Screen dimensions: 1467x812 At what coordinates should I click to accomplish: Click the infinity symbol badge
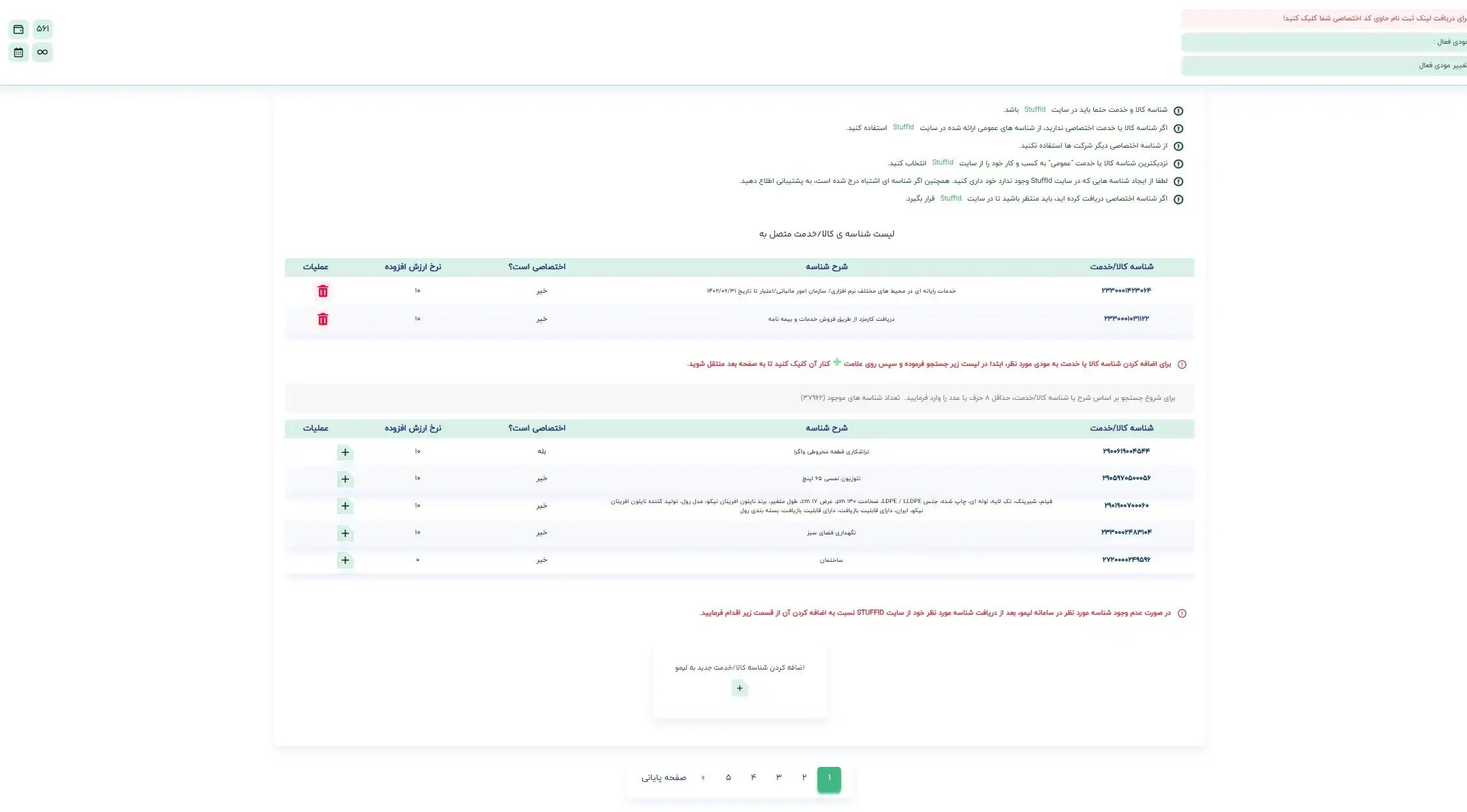pos(42,52)
